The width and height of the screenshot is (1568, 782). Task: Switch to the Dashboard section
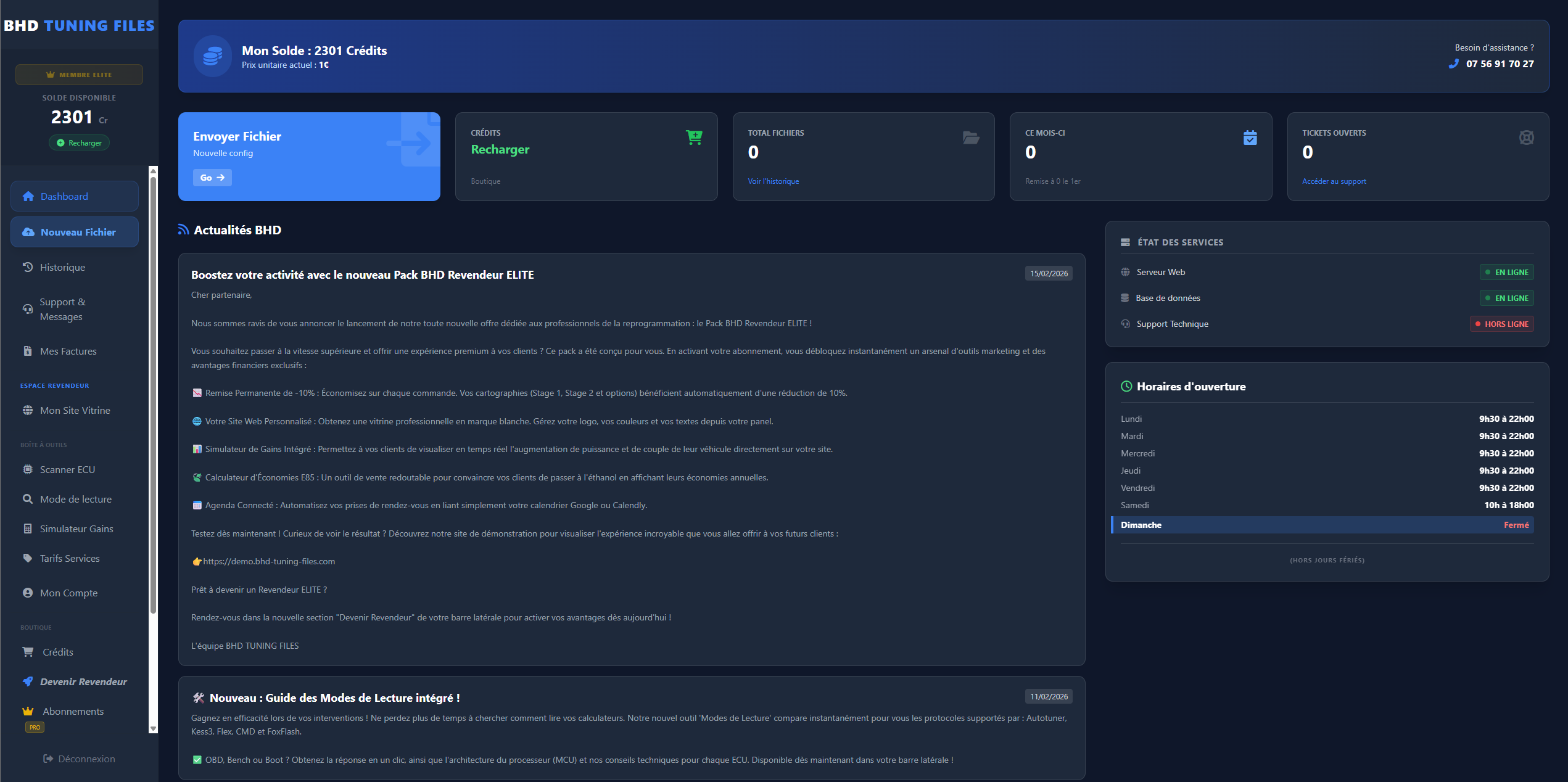coord(64,196)
